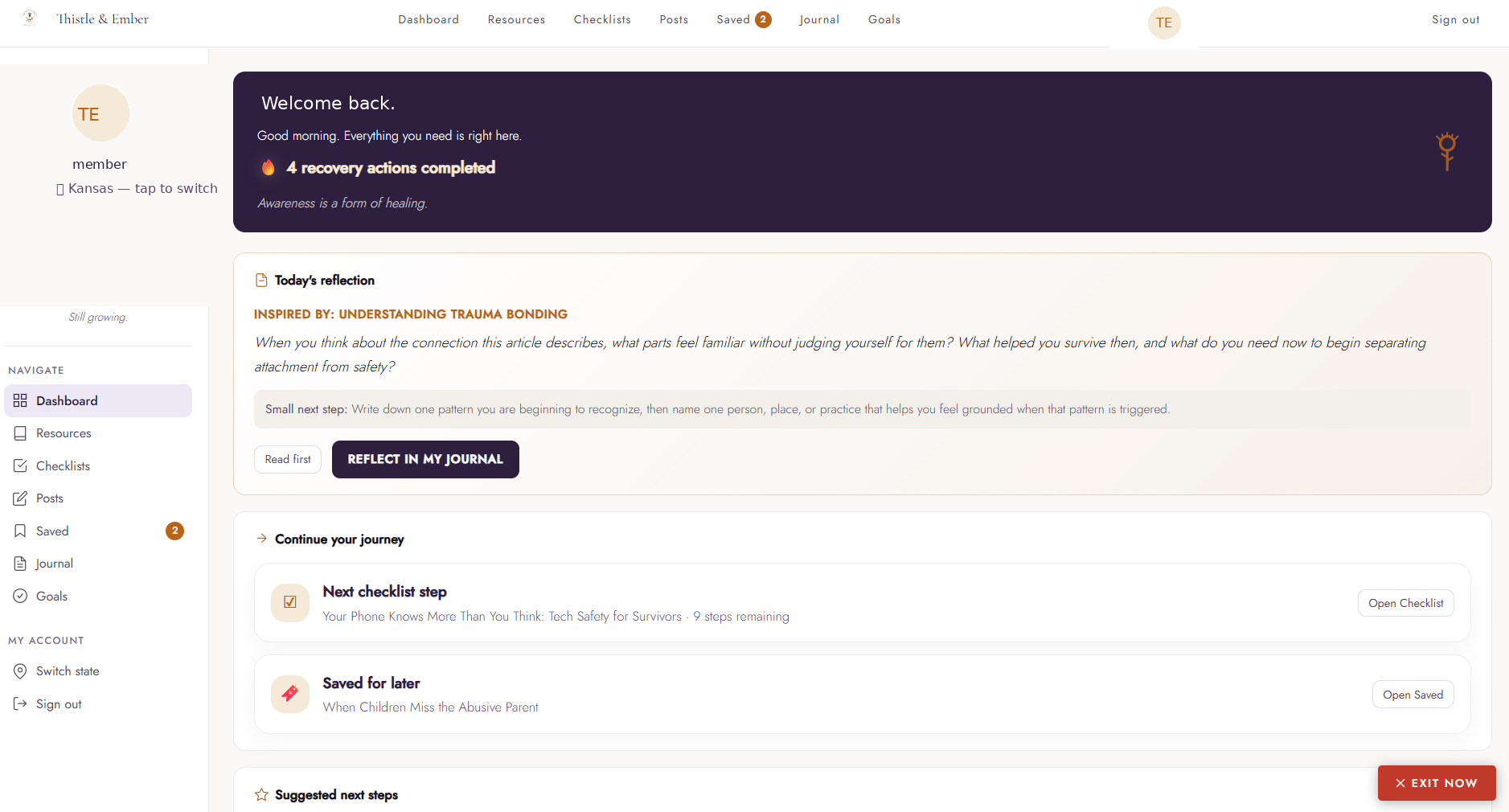The height and width of the screenshot is (812, 1509).
Task: Open Resources from the top navigation
Action: (x=516, y=19)
